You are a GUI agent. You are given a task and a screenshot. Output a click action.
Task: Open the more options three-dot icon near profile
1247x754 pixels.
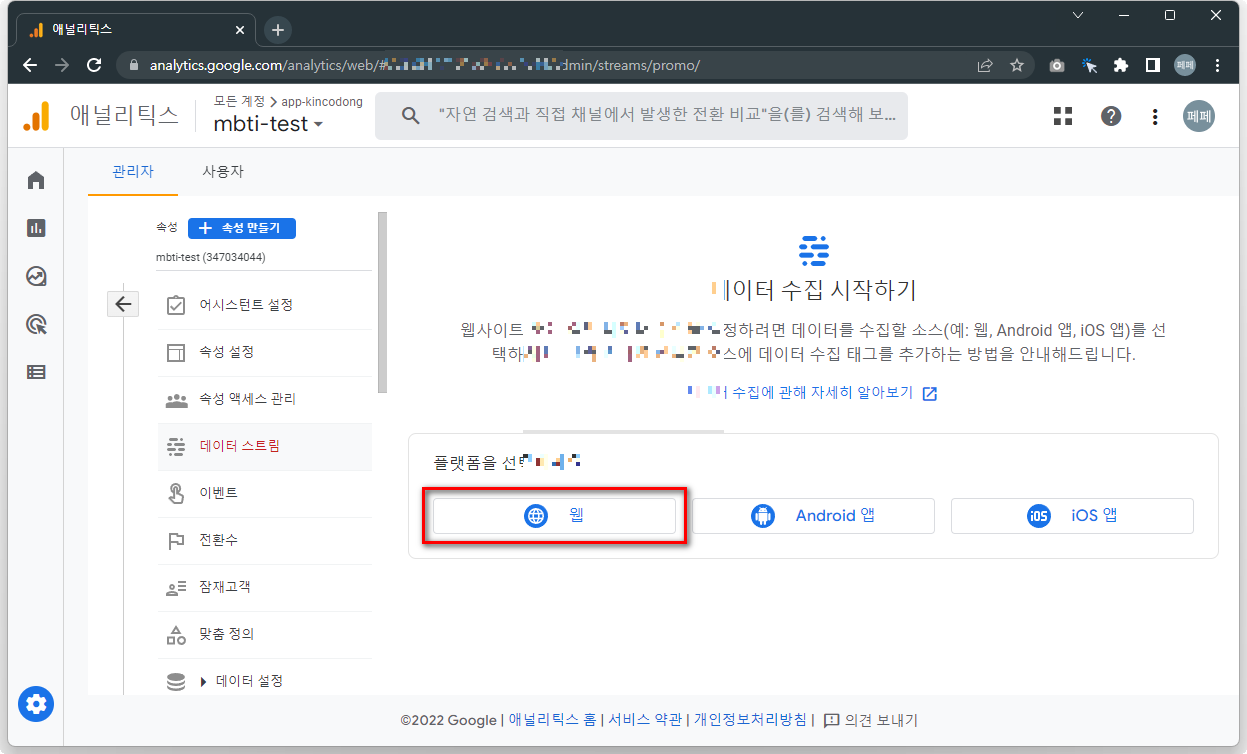1155,116
